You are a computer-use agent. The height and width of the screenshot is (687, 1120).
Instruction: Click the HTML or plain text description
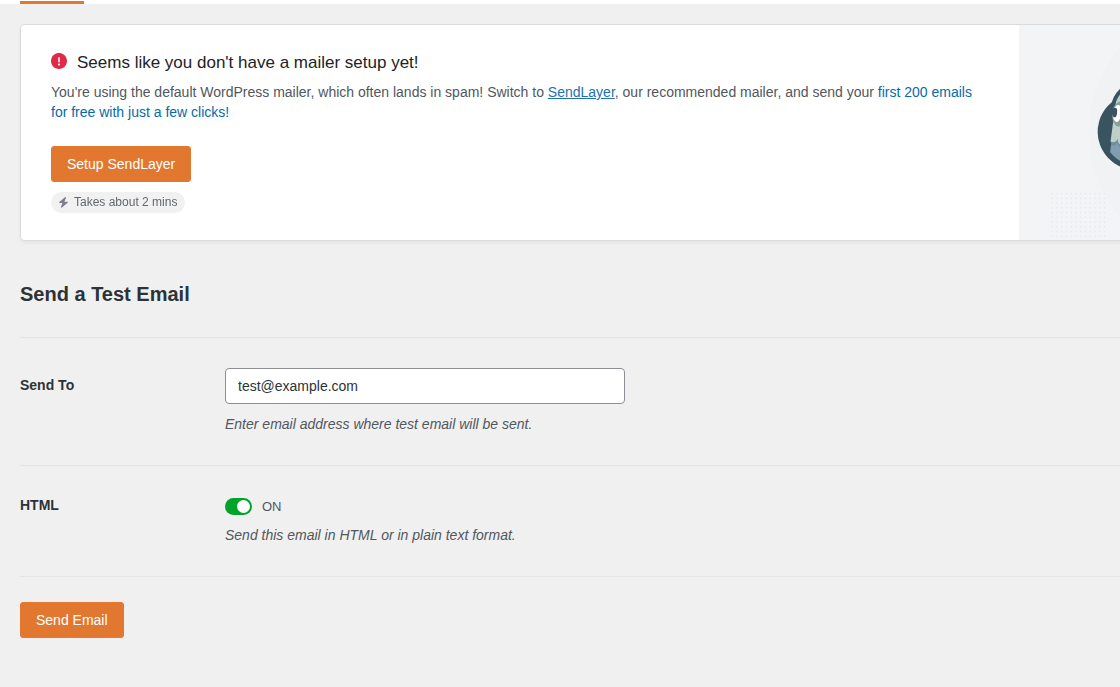tap(370, 535)
